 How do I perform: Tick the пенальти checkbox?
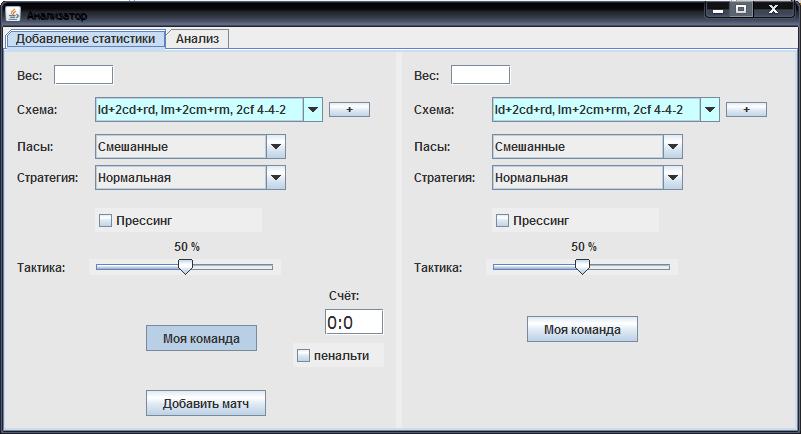click(x=303, y=356)
